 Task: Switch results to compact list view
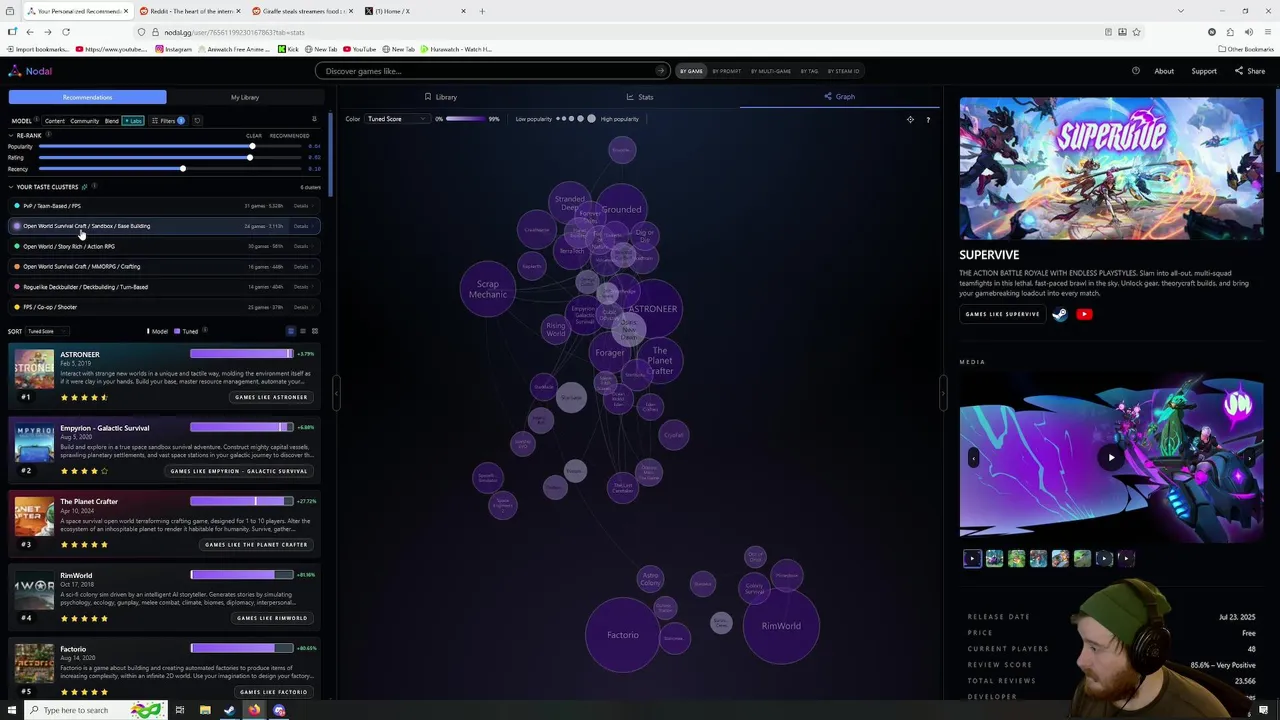tap(303, 331)
